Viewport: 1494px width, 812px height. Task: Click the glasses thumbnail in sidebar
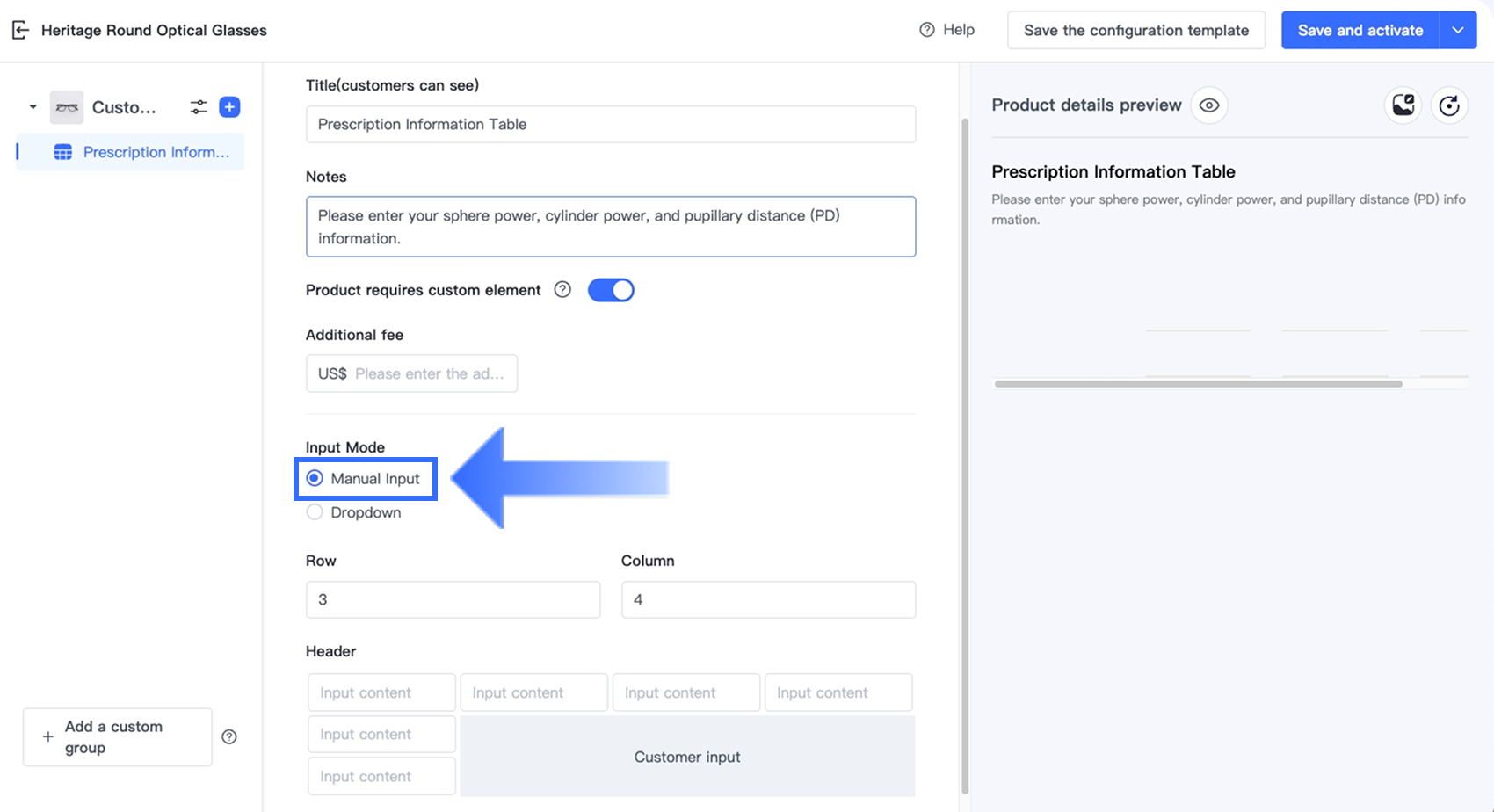[67, 107]
